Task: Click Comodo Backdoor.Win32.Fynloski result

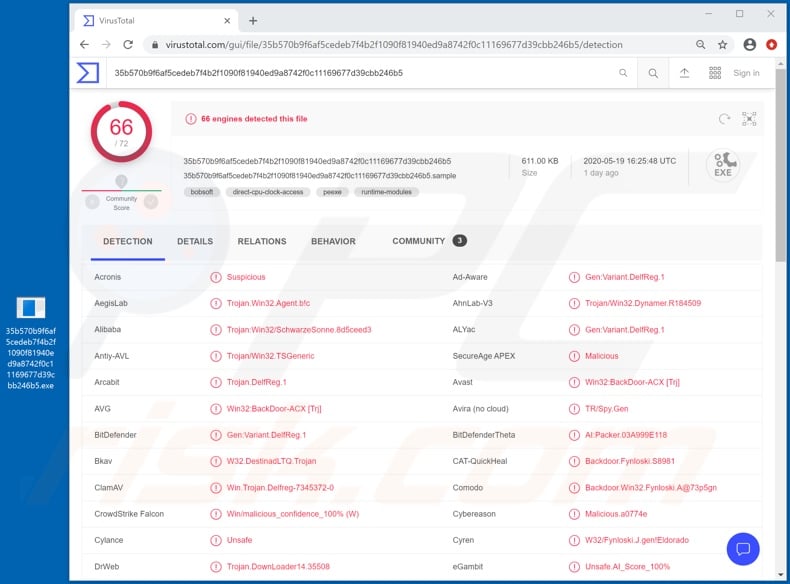Action: (651, 487)
